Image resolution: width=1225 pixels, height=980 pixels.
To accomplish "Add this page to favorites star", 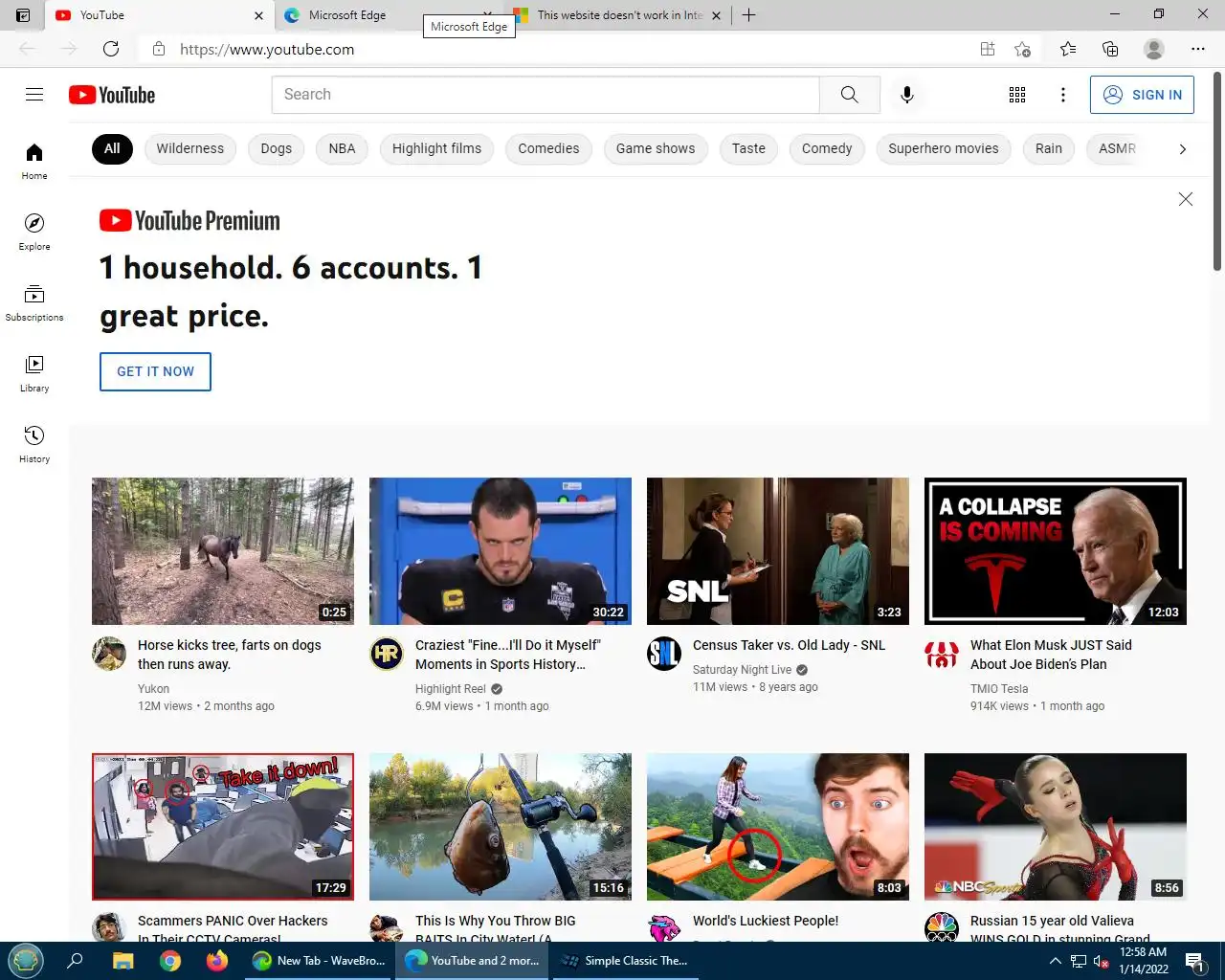I will pos(1023,49).
